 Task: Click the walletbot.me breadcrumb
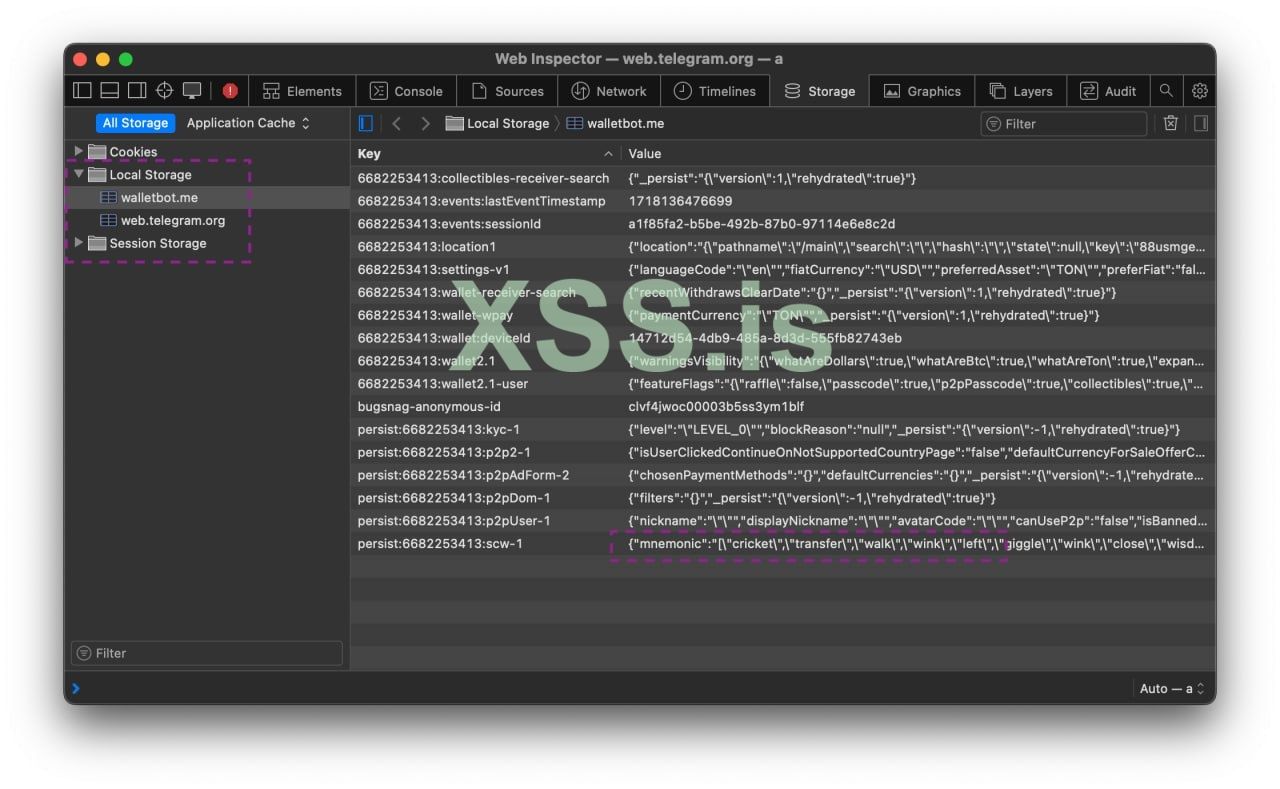[615, 123]
